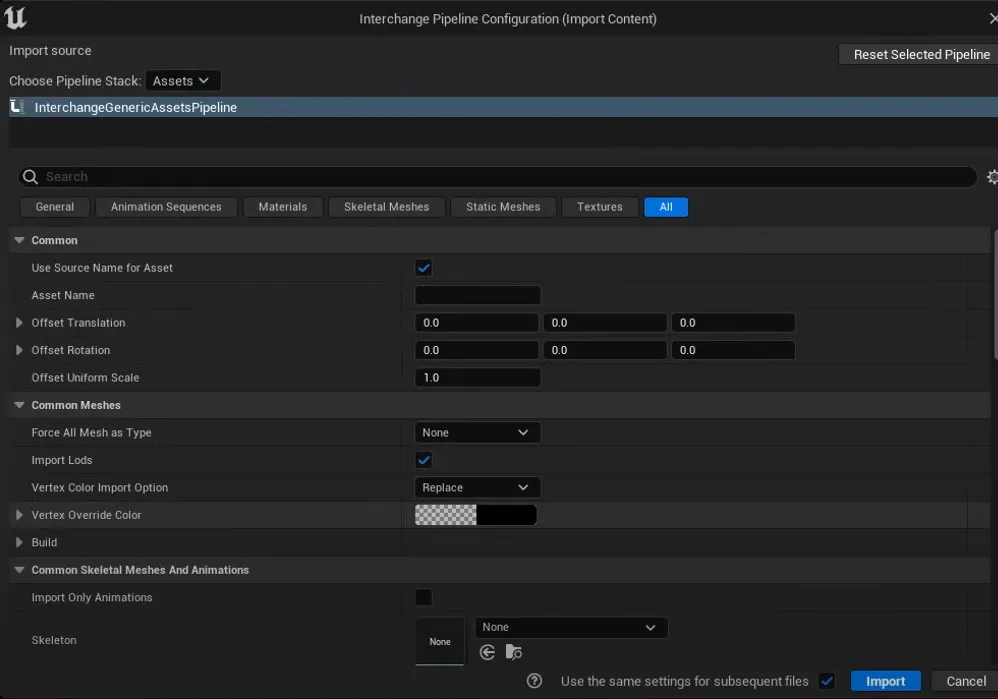Click first Offset Translation value field

[477, 323]
